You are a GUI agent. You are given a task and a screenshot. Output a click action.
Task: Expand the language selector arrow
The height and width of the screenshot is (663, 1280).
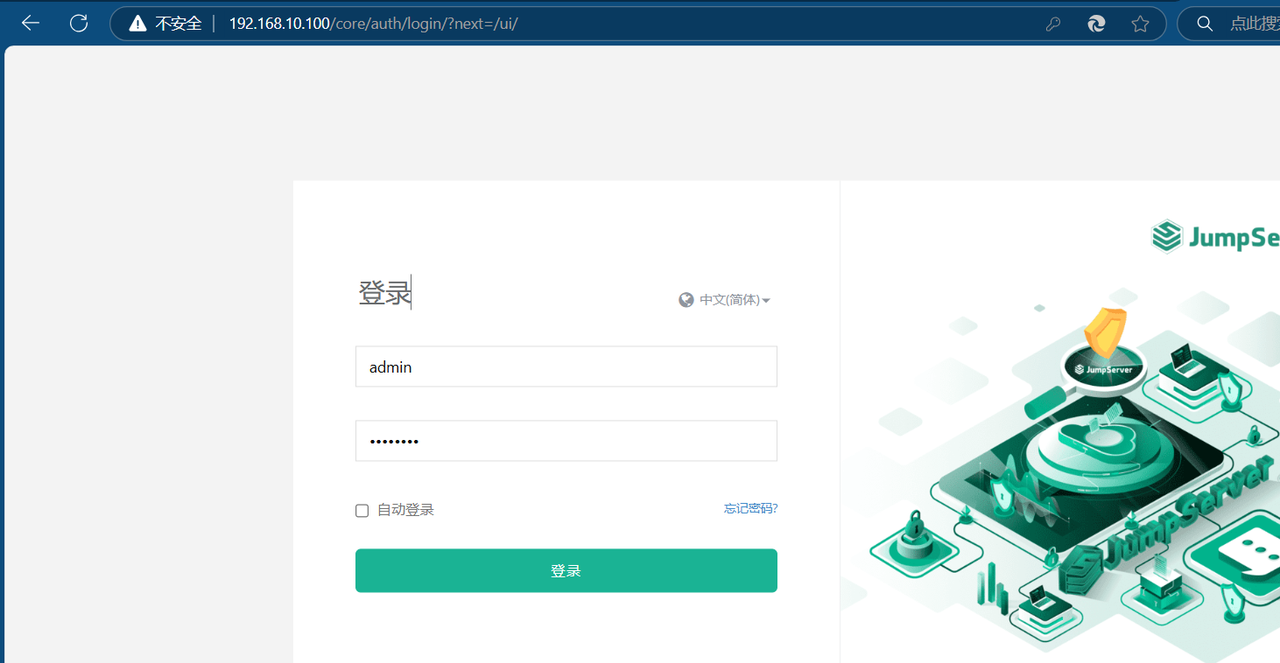(x=766, y=300)
